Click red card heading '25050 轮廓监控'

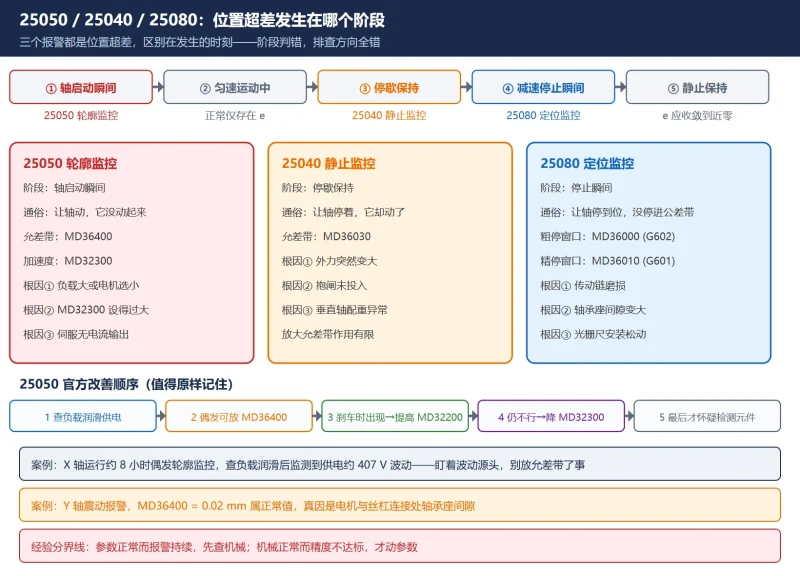coord(70,163)
